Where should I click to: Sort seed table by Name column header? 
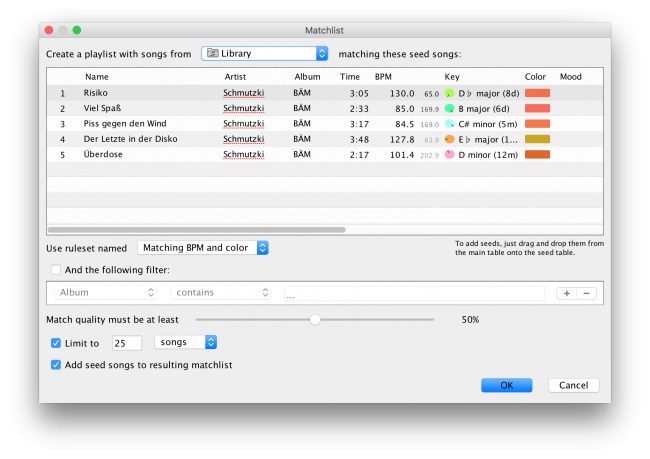97,77
